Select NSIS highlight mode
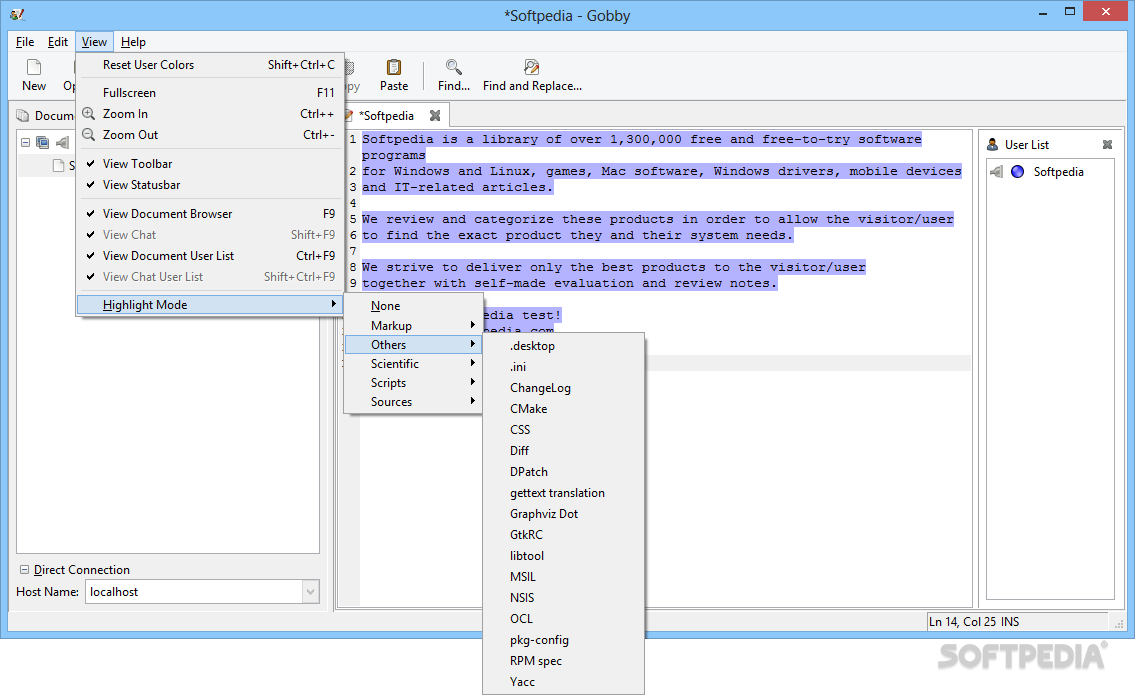The width and height of the screenshot is (1135, 695). point(563,598)
